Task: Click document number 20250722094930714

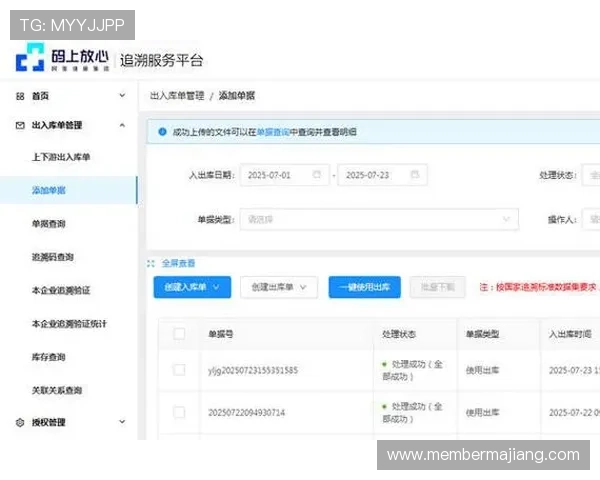Action: 246,413
